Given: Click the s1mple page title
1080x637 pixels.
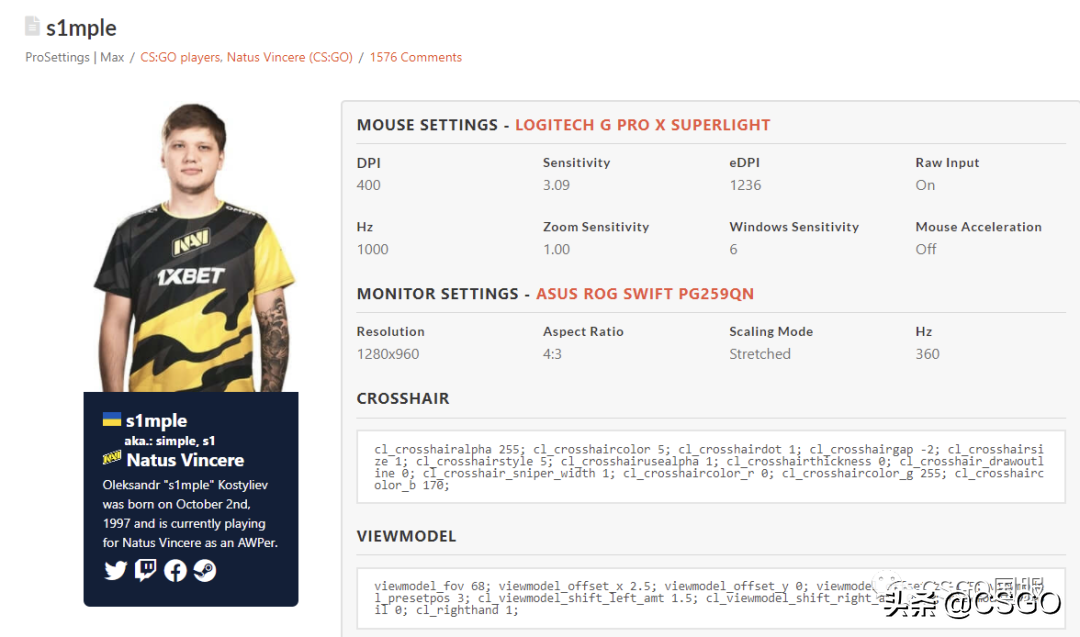Looking at the screenshot, I should [81, 28].
